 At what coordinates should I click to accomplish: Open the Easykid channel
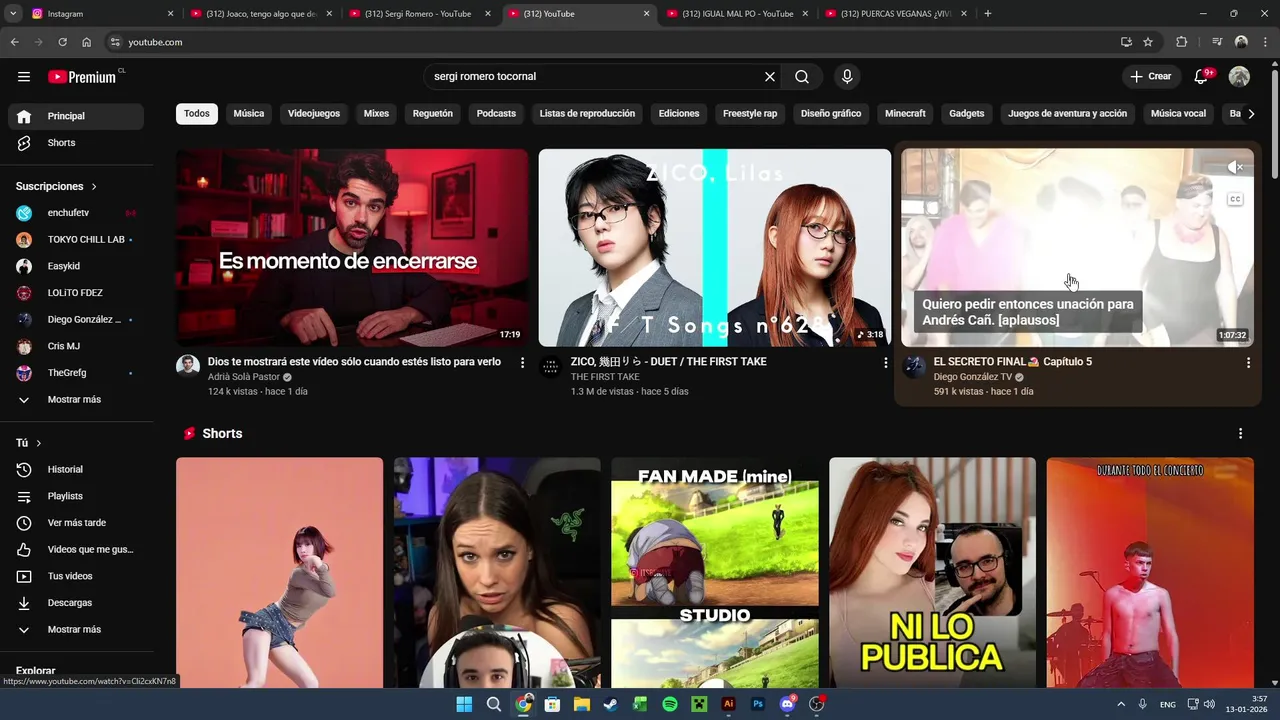[76, 266]
